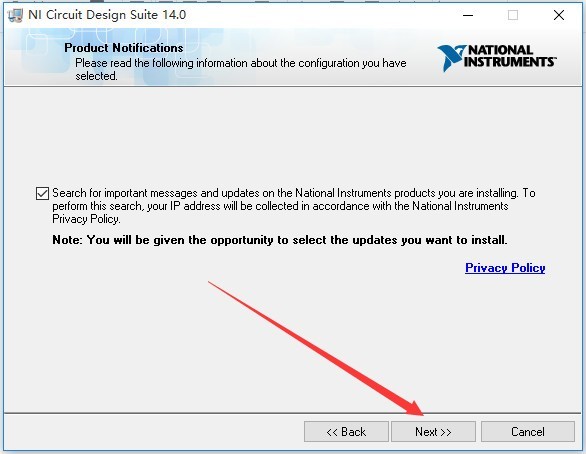Click the 'Please read the following information' subtitle
586x454 pixels.
click(x=241, y=69)
